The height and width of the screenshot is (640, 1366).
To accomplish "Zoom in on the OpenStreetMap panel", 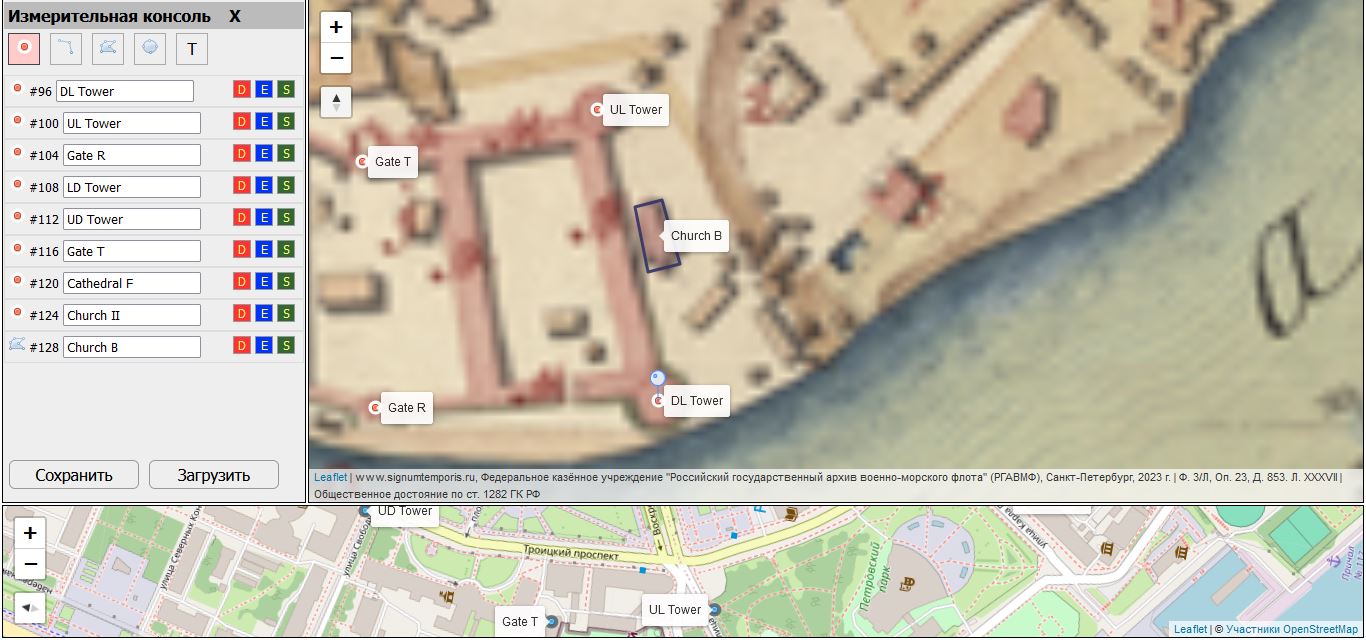I will click(30, 534).
